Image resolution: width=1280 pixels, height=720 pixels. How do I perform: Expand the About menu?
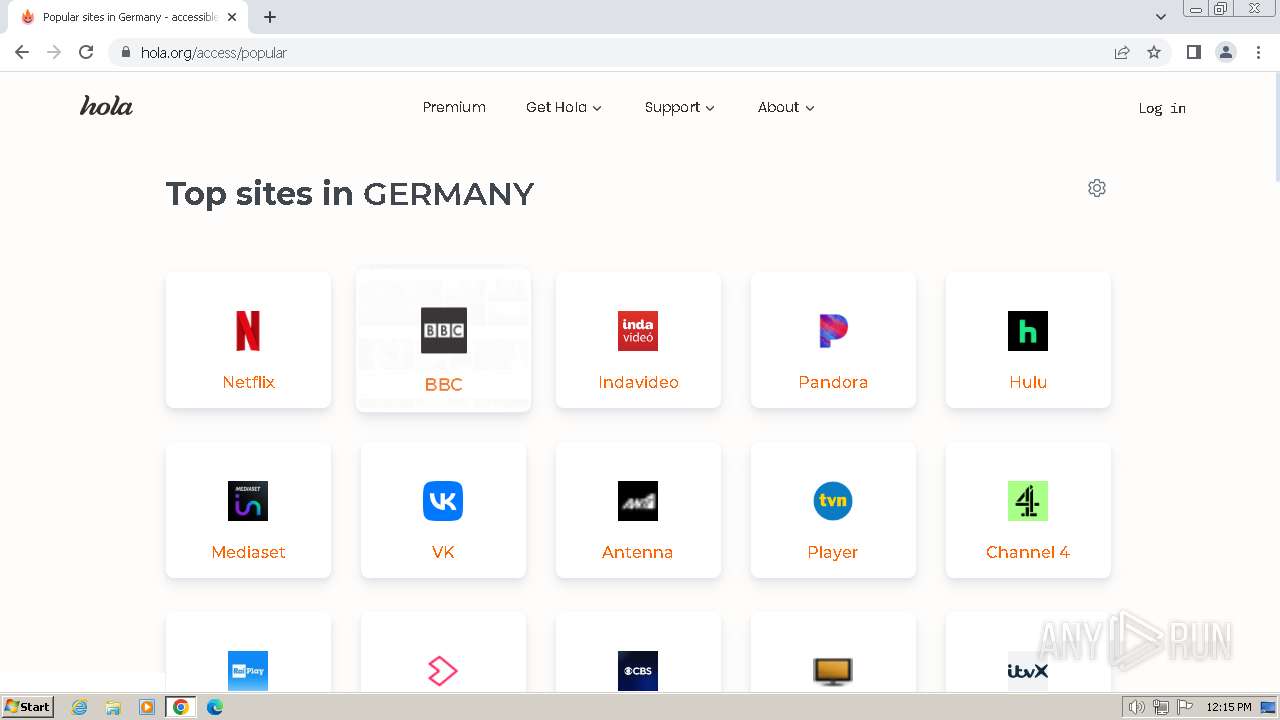pyautogui.click(x=786, y=107)
